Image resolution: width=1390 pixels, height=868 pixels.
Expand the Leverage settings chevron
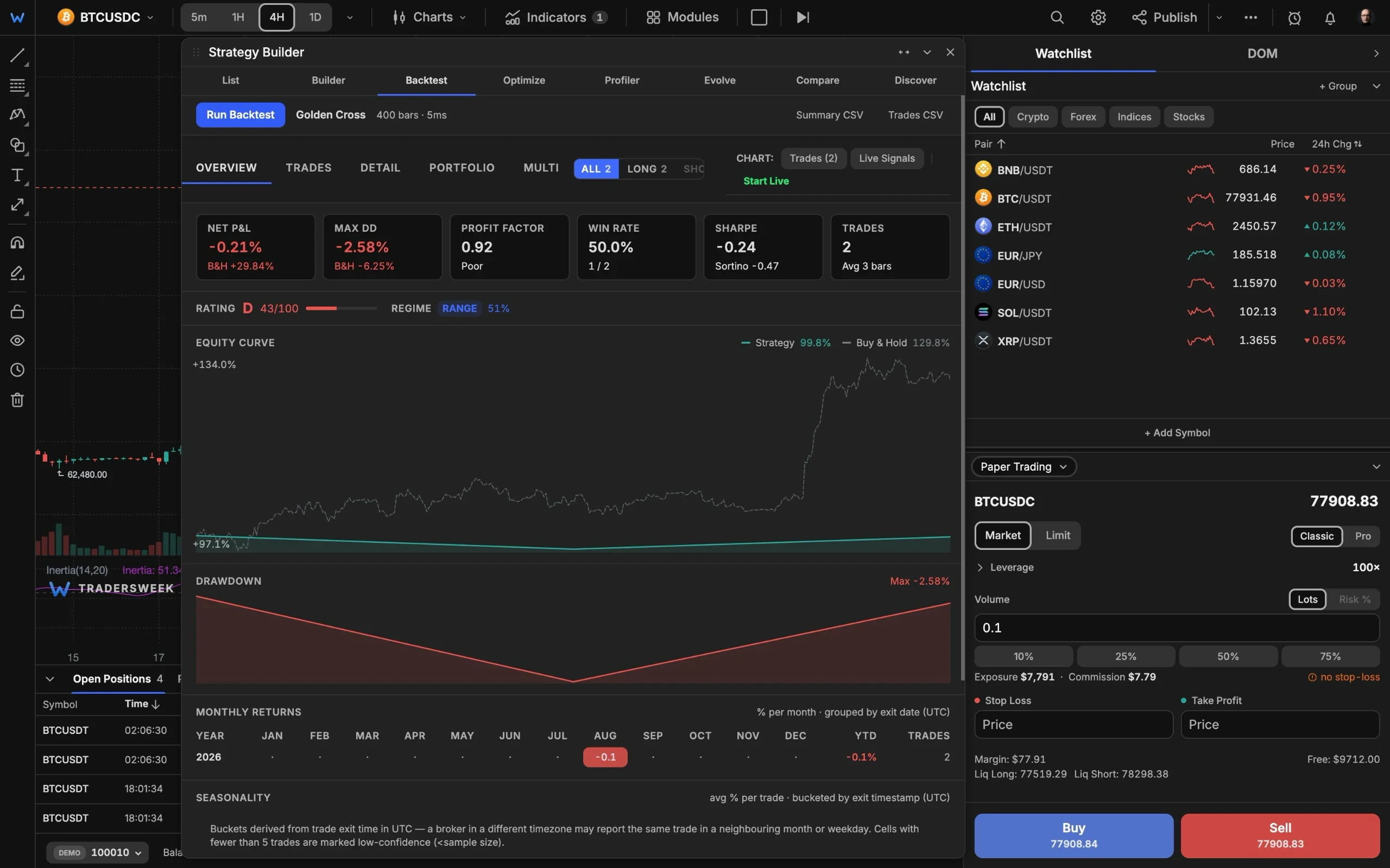point(980,567)
